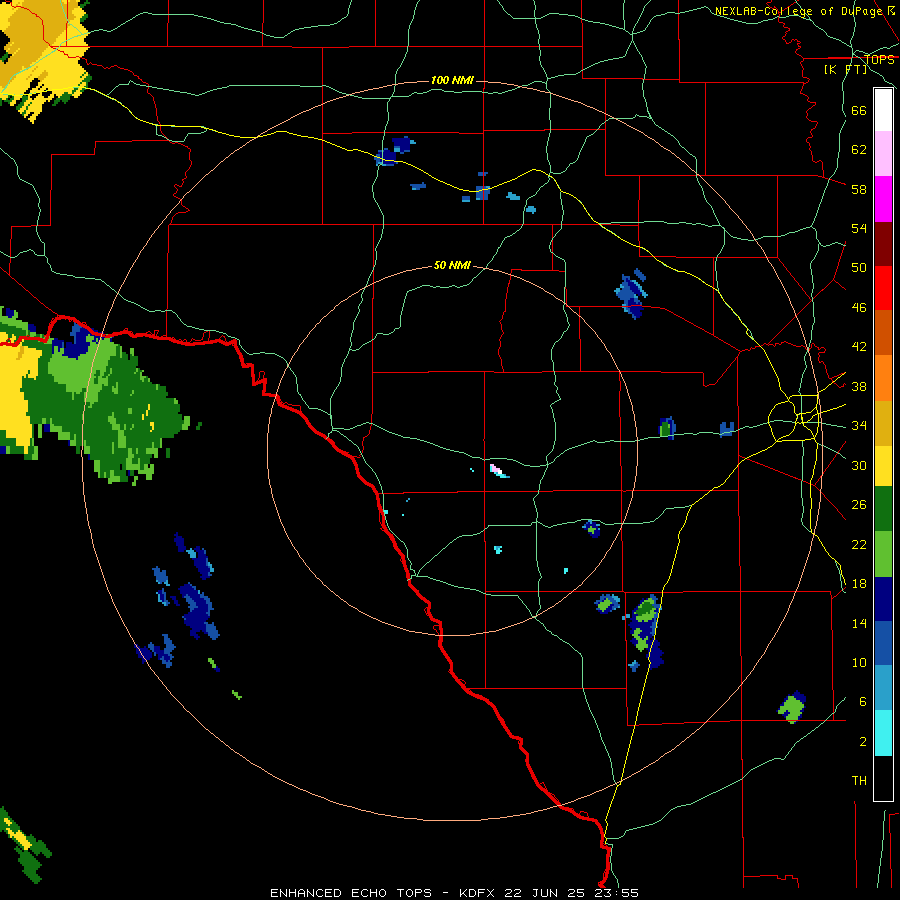Click the "KDFX" radar site identifier
This screenshot has width=900, height=900.
pos(479,893)
